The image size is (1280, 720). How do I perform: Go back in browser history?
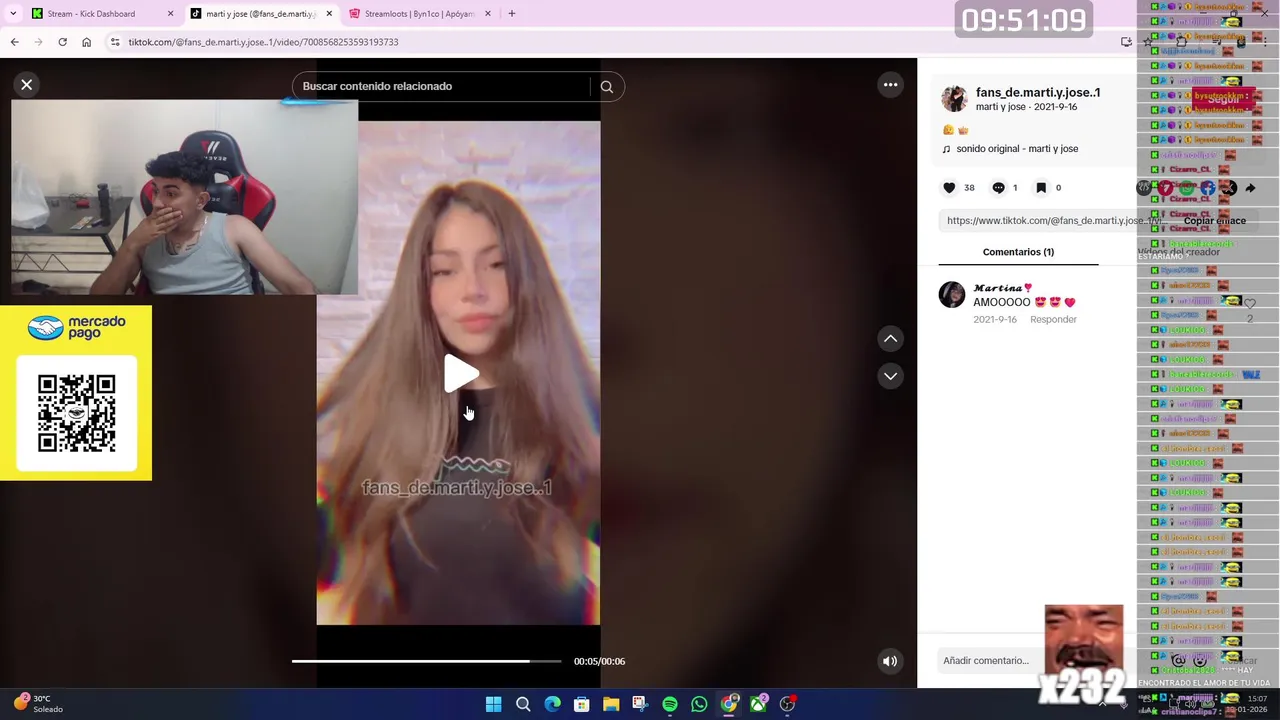click(x=14, y=42)
